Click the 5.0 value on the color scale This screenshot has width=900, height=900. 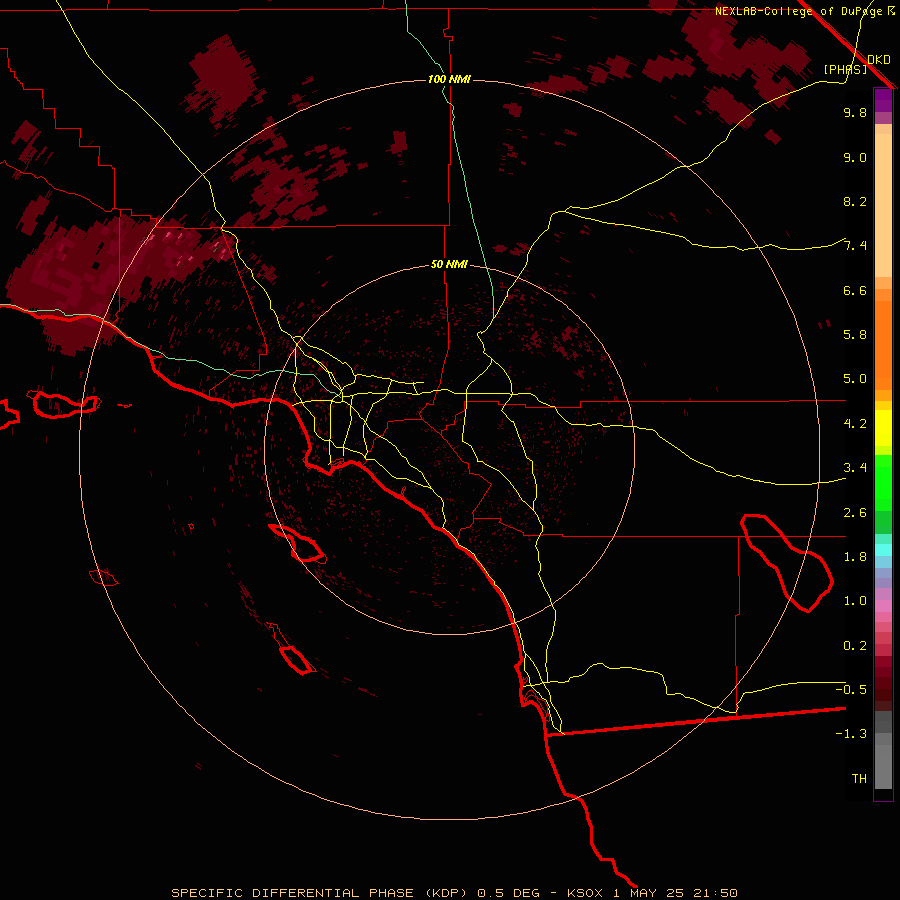point(855,379)
